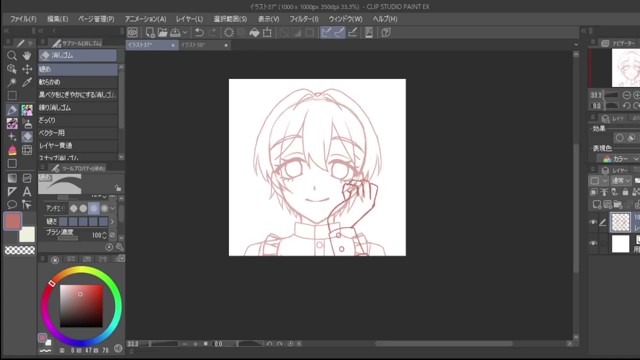Viewport: 640px width, 360px height.
Task: Select strongest anti-aliasing option
Action: (104, 209)
